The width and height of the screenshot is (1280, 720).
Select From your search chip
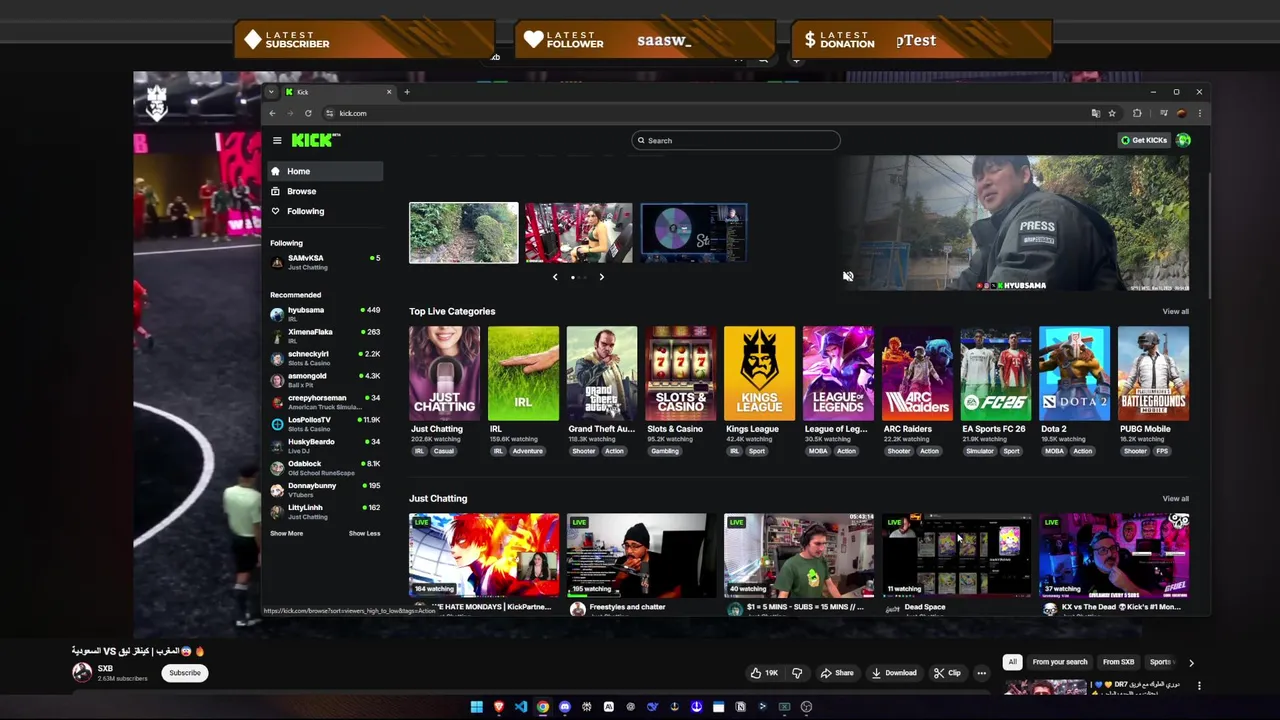coord(1060,662)
